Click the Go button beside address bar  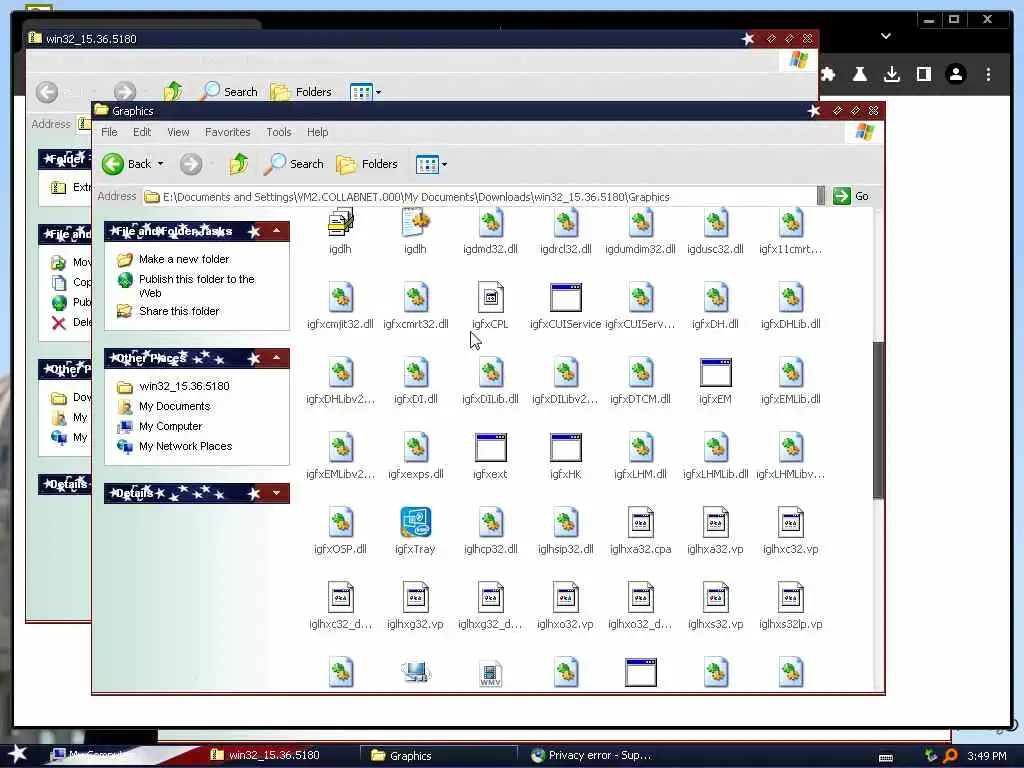(x=852, y=196)
